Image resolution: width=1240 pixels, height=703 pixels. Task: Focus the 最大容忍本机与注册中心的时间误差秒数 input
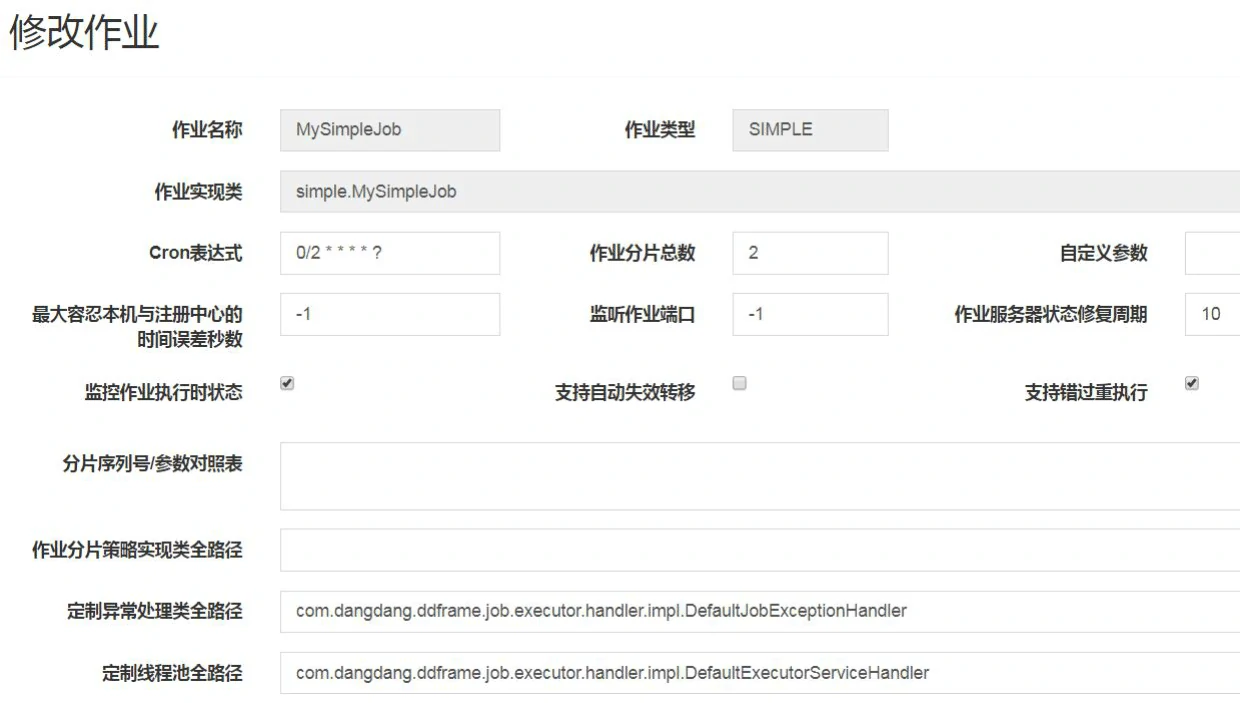point(390,314)
